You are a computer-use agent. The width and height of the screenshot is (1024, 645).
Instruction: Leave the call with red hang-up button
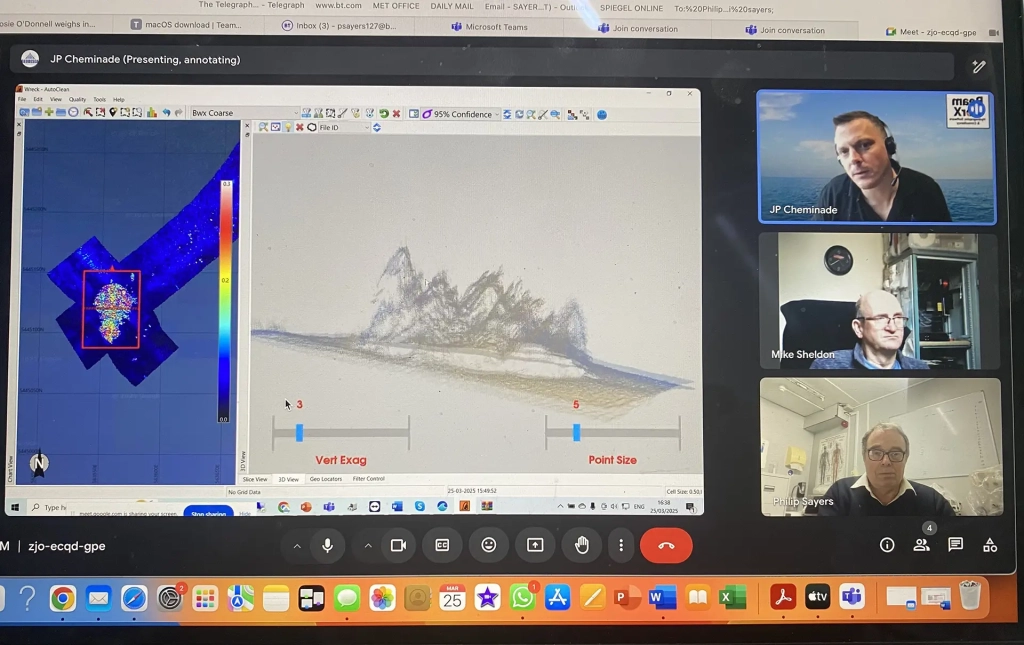coord(666,545)
